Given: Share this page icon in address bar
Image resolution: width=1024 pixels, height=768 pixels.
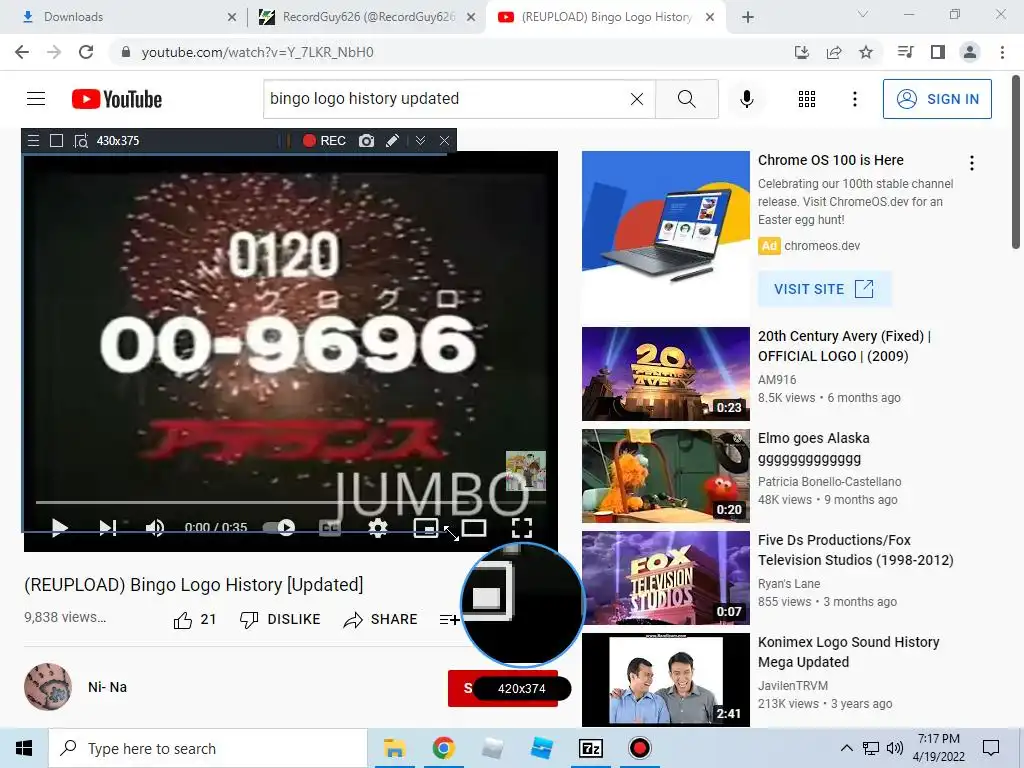Looking at the screenshot, I should tap(834, 52).
